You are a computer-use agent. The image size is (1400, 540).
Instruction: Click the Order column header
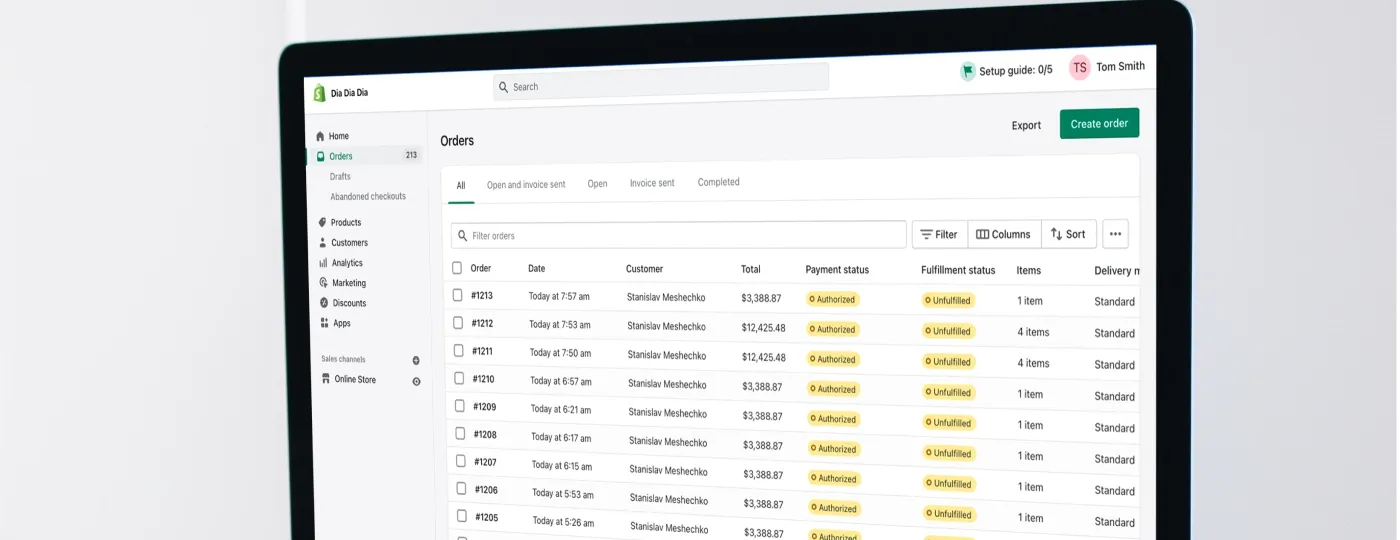pos(481,268)
